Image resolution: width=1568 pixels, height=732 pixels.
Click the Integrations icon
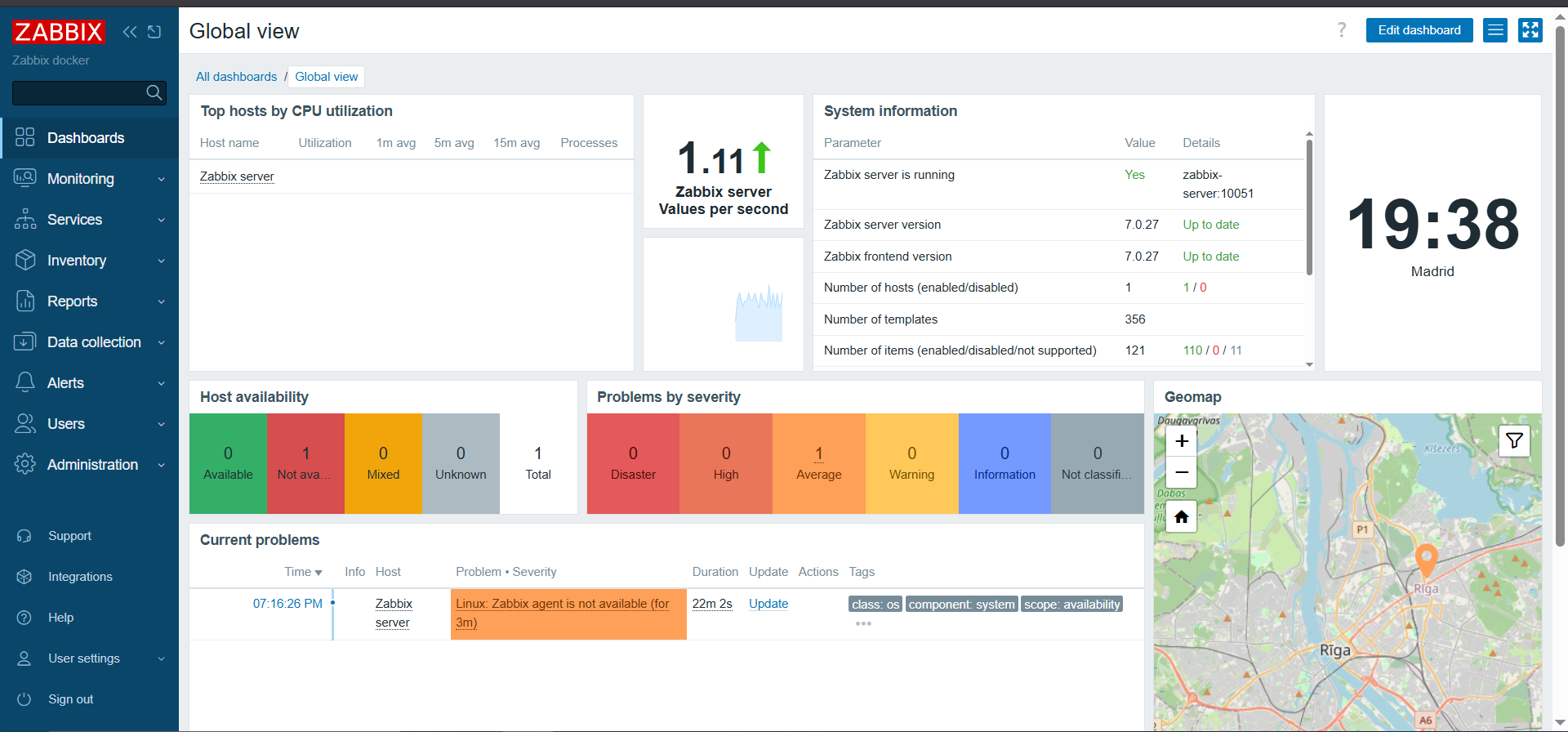coord(24,577)
